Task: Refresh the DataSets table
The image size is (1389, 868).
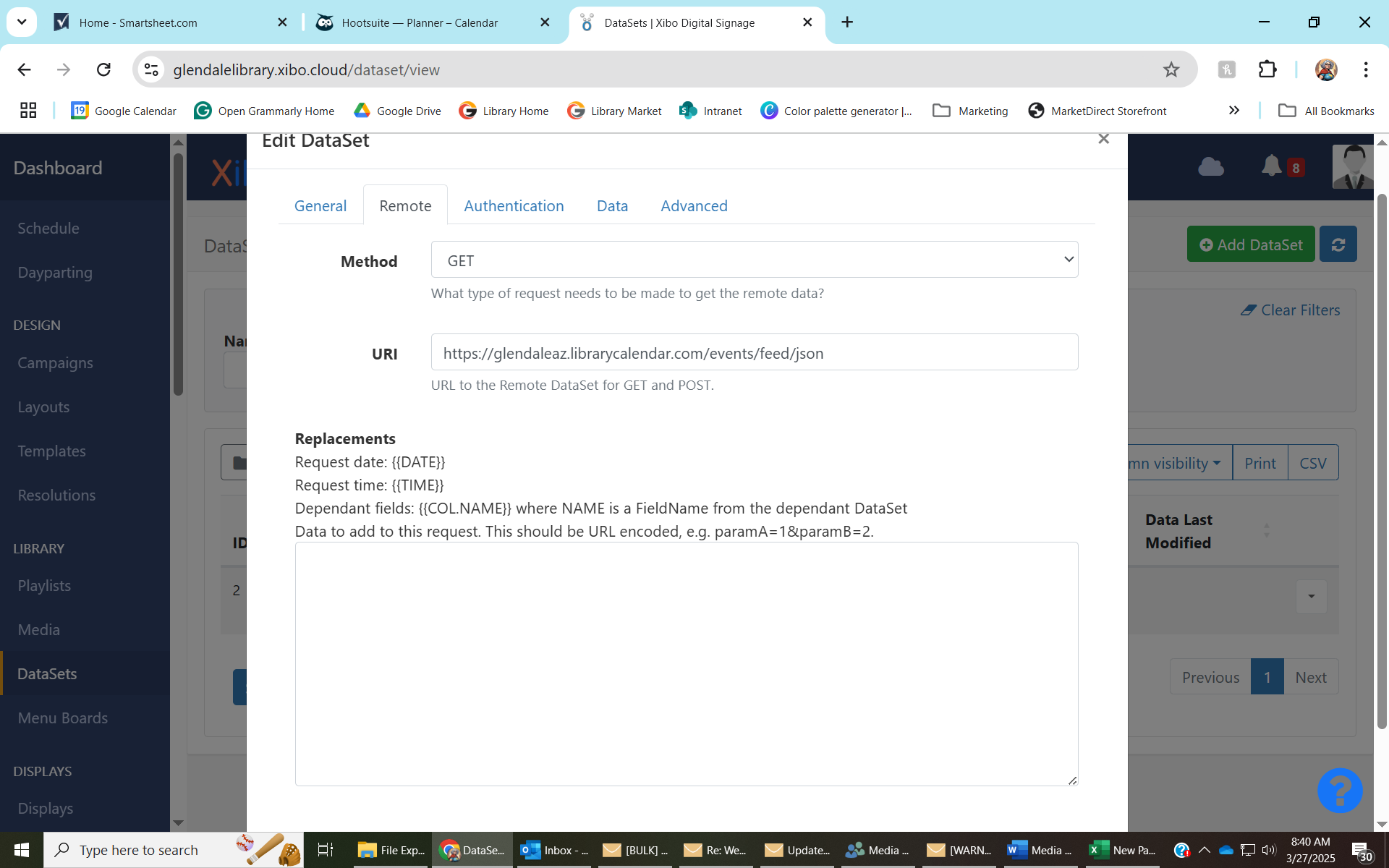Action: coord(1338,244)
